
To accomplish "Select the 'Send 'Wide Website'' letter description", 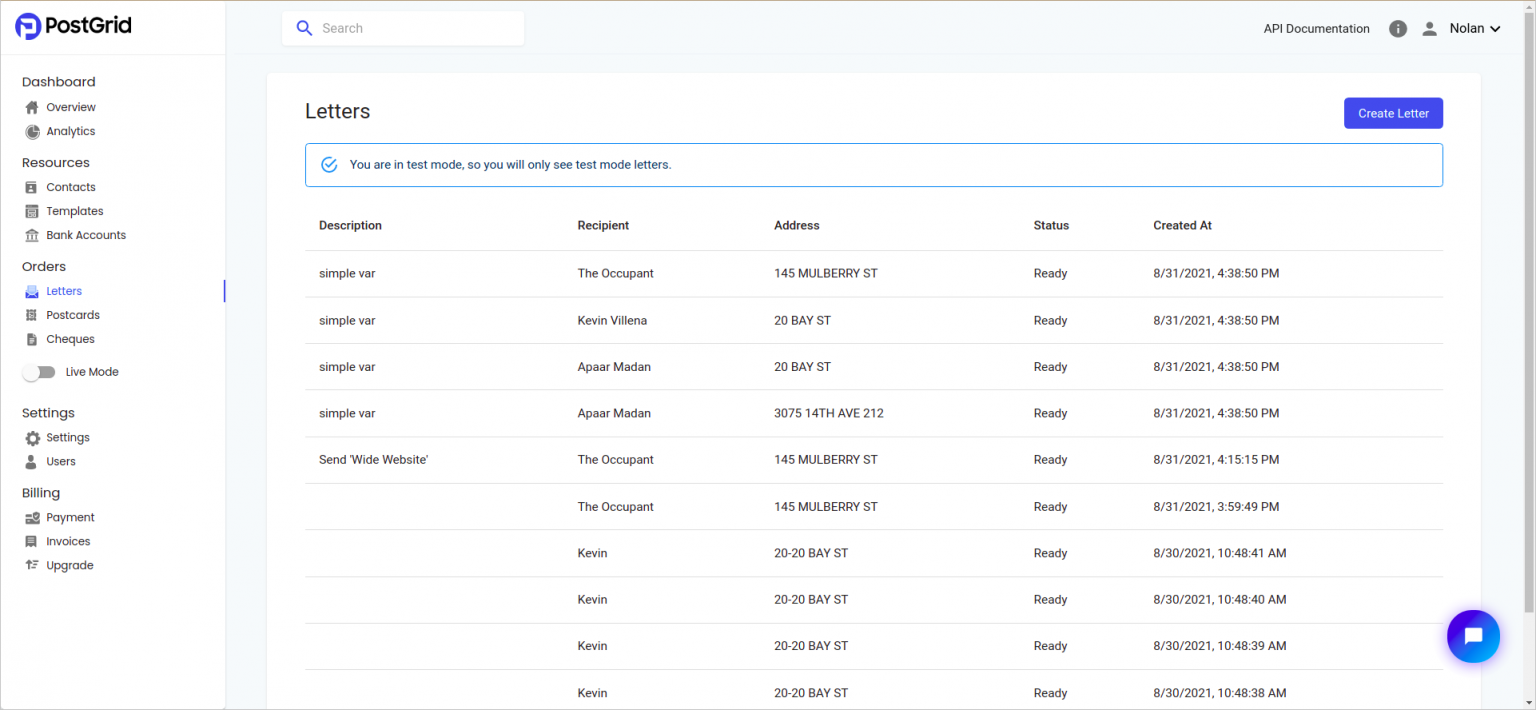I will [x=374, y=460].
